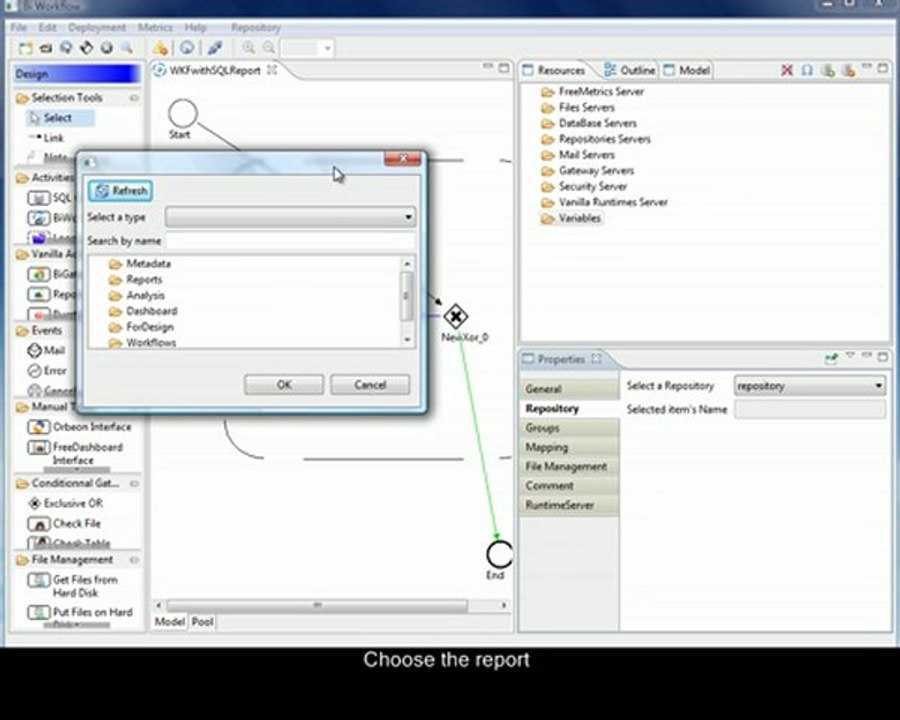
Task: Open the Deployment menu
Action: [96, 28]
